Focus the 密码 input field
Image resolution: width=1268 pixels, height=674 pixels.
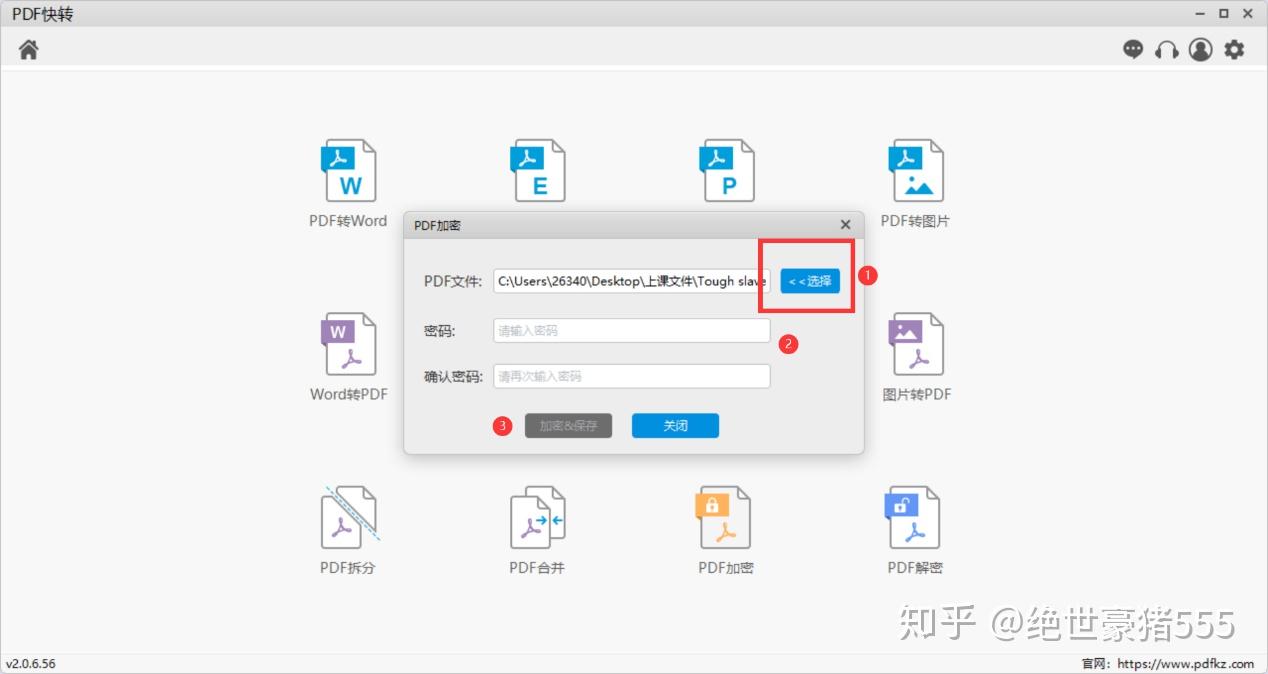[632, 330]
